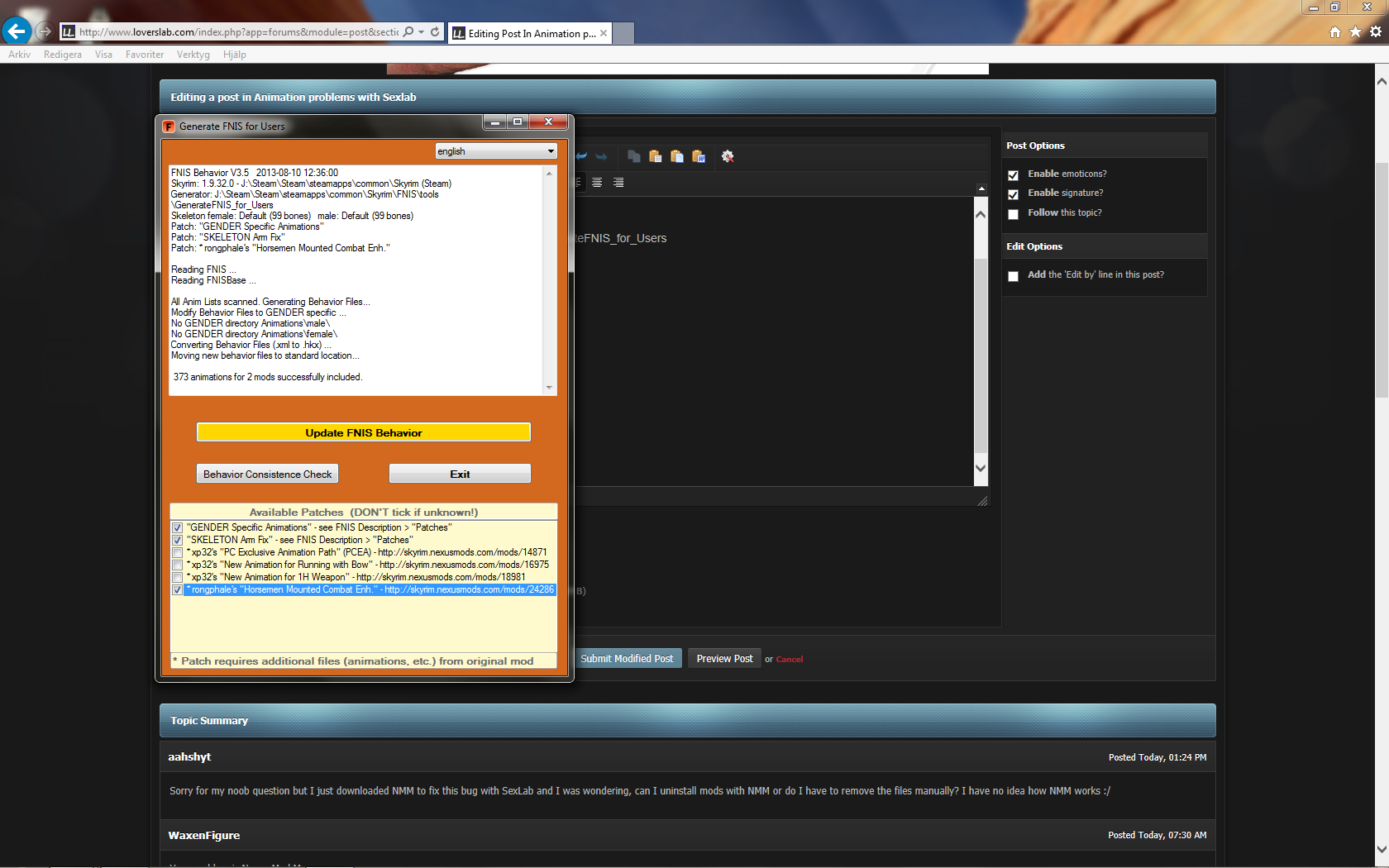Toggle GENDER Specific Animations patch
Viewport: 1389px width, 868px height.
[177, 527]
